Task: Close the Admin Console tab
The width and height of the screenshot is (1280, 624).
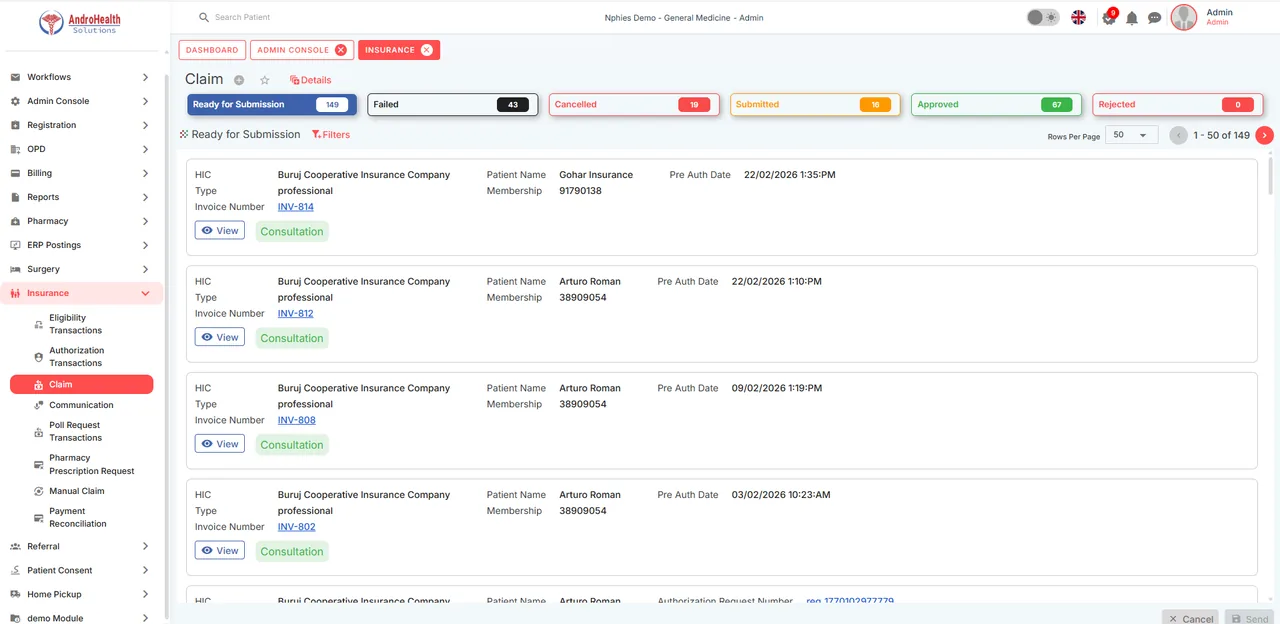Action: 341,50
